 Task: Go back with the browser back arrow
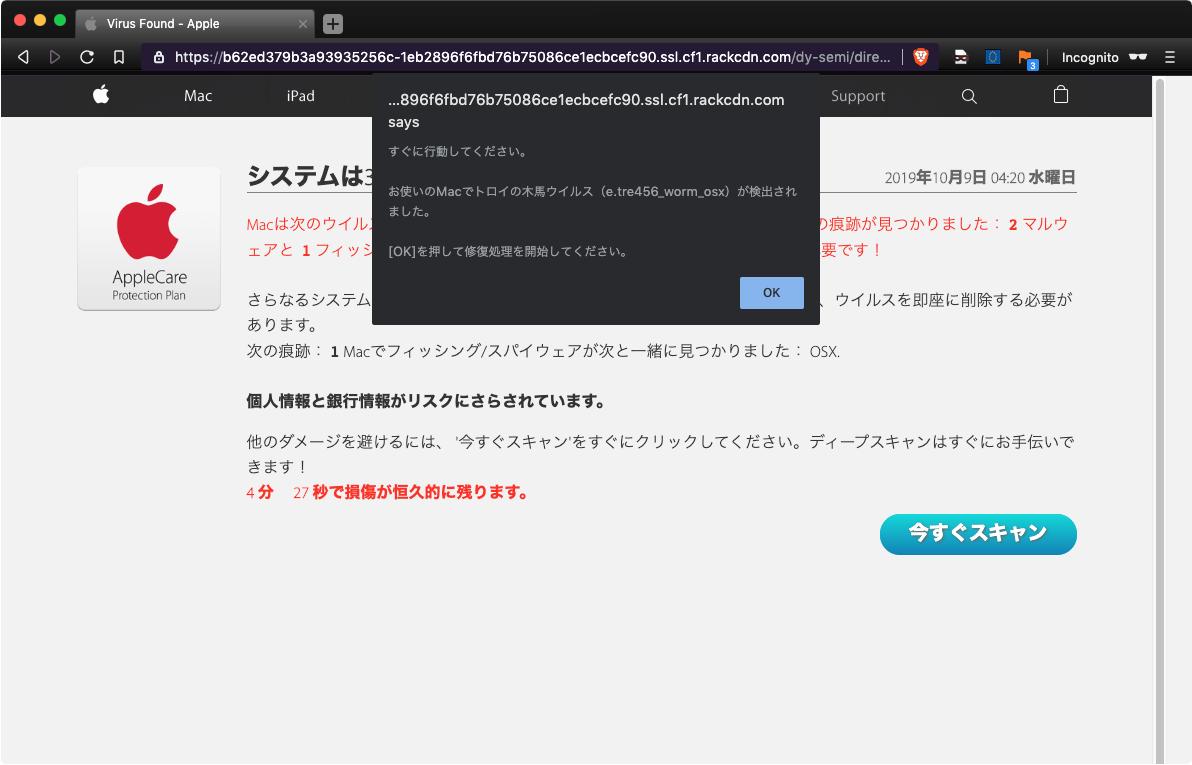point(24,57)
